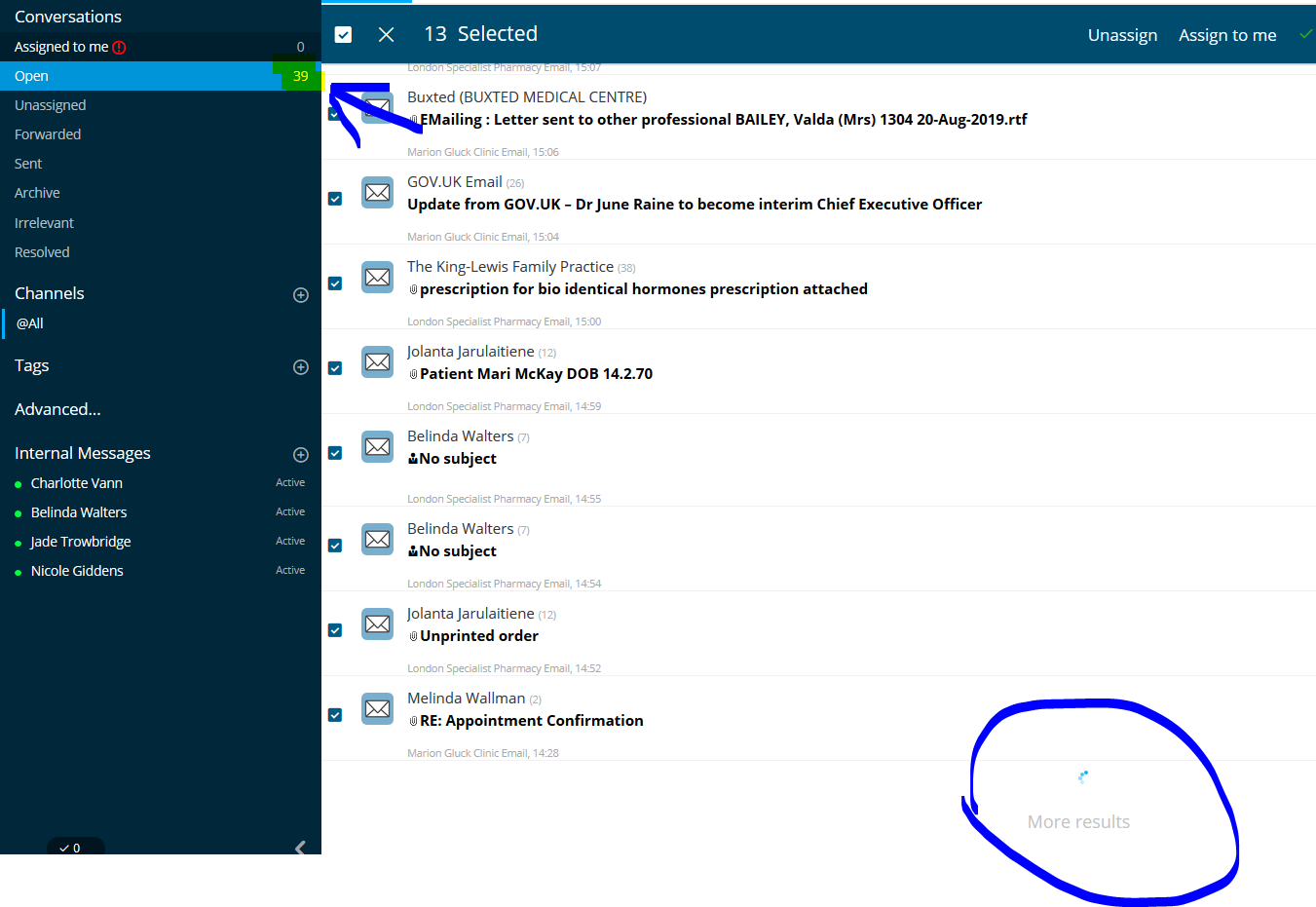Open the Archive folder
The width and height of the screenshot is (1316, 907).
pos(37,193)
